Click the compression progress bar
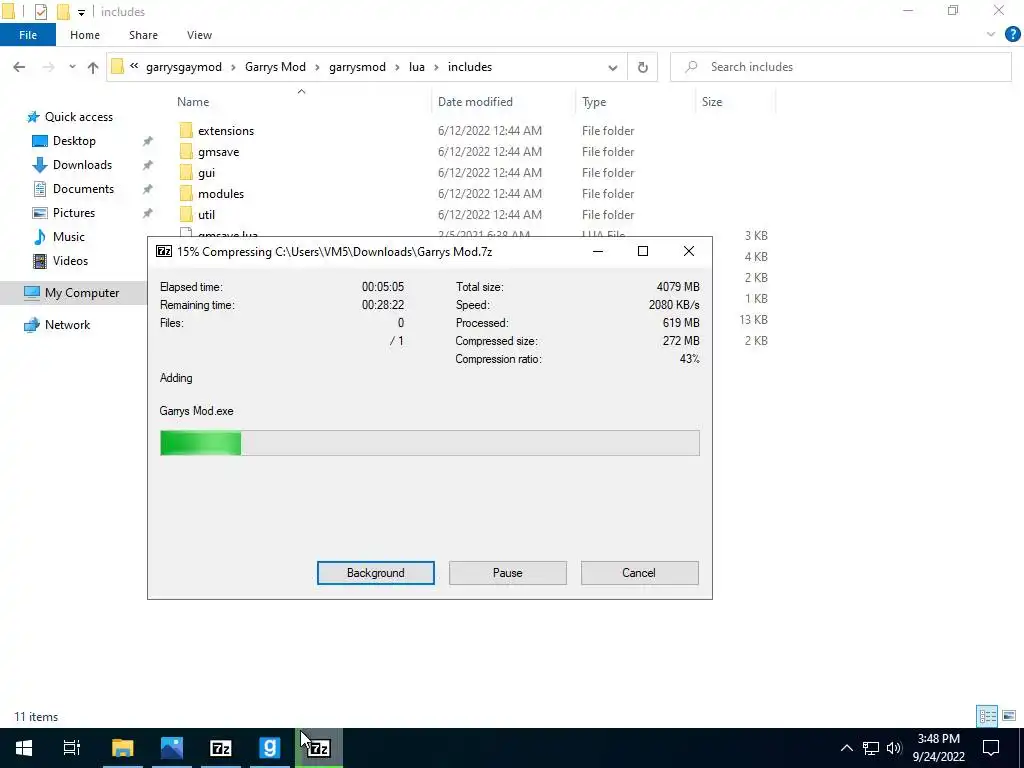 click(x=430, y=443)
